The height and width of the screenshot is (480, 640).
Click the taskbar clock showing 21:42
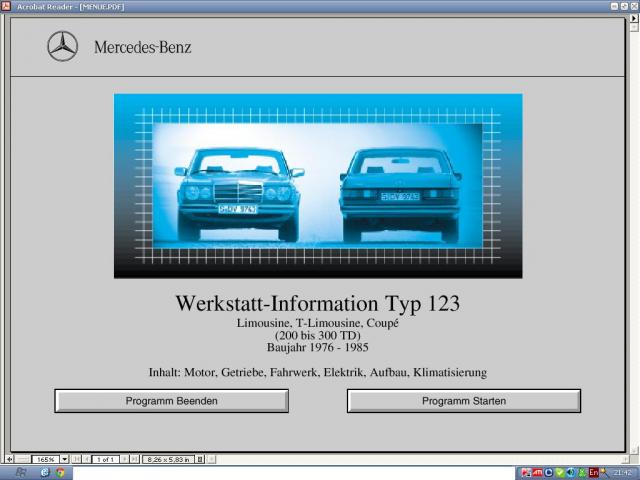622,472
